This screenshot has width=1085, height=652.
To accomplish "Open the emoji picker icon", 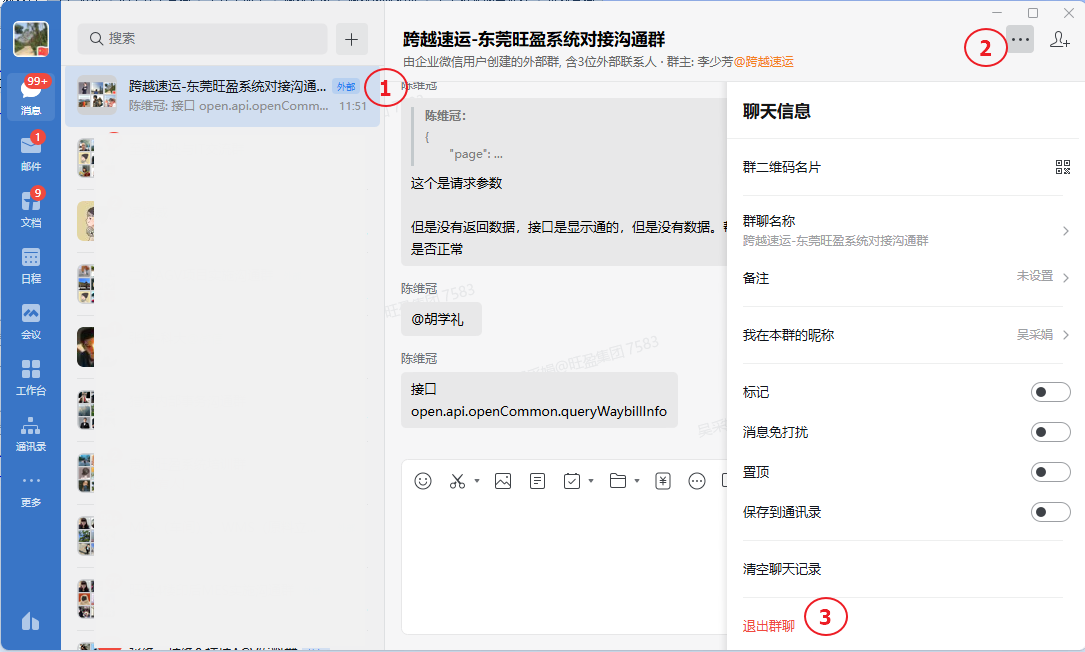I will pyautogui.click(x=423, y=481).
